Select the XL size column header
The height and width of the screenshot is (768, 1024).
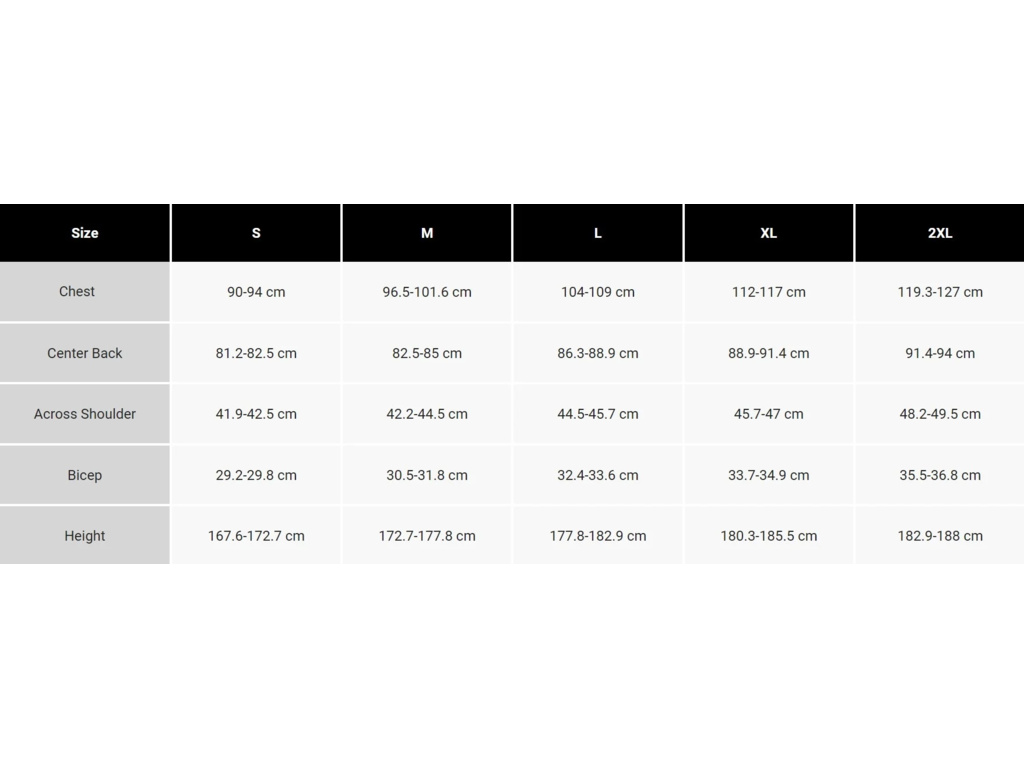click(x=768, y=233)
